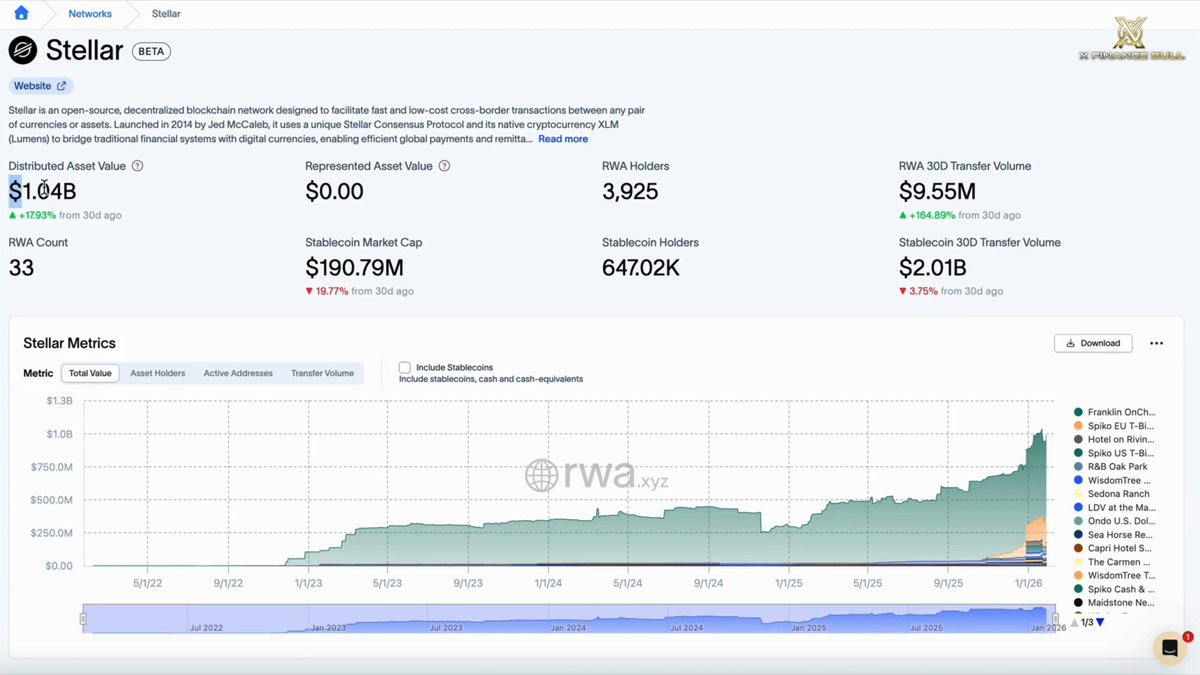Select the Total Value metric tab

90,373
